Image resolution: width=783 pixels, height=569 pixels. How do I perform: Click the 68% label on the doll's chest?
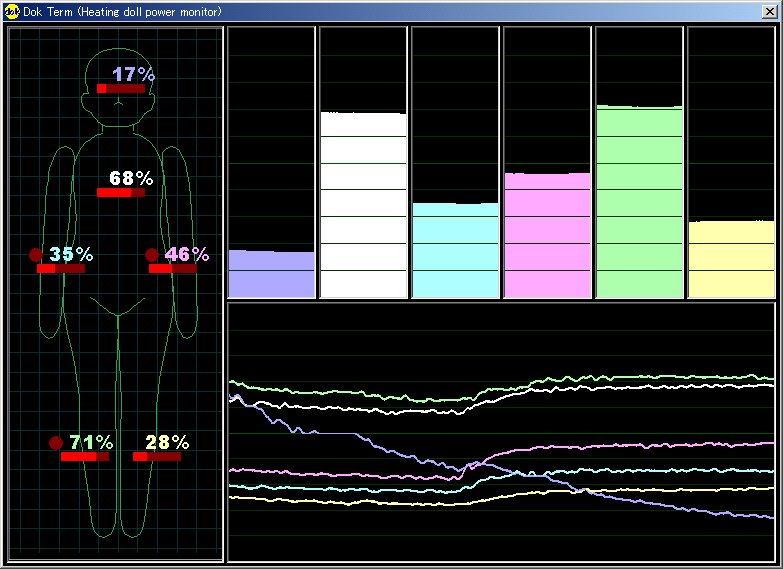[131, 178]
